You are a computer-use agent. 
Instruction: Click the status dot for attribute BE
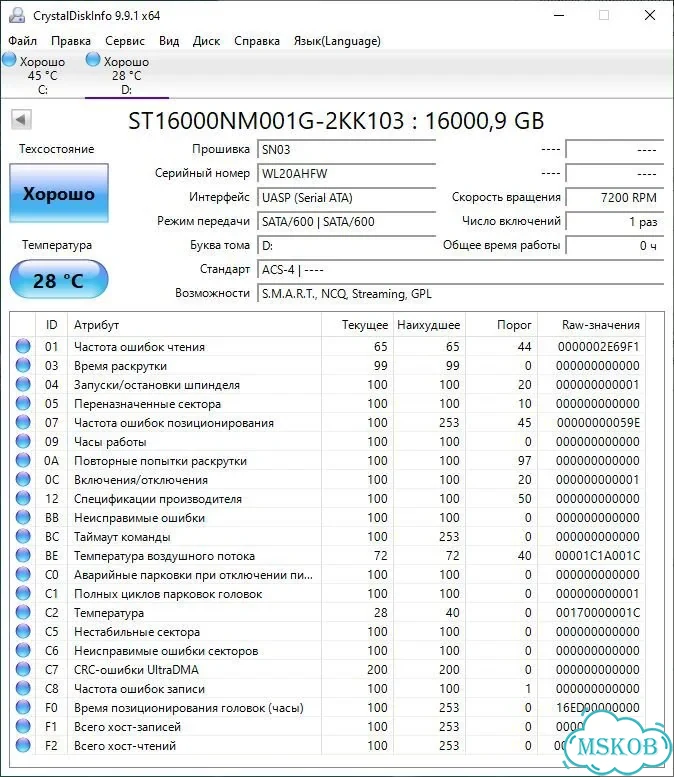click(23, 555)
